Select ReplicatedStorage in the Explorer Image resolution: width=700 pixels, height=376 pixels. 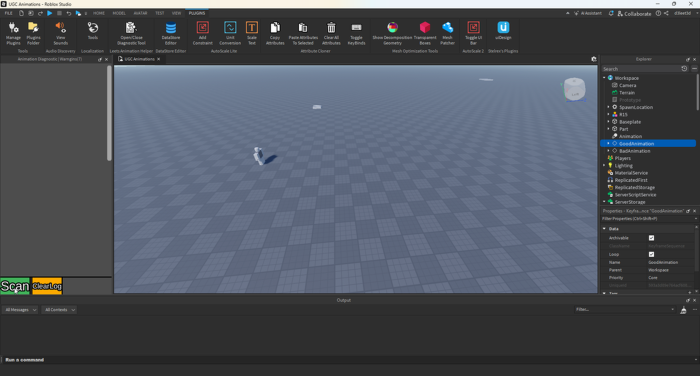[634, 188]
